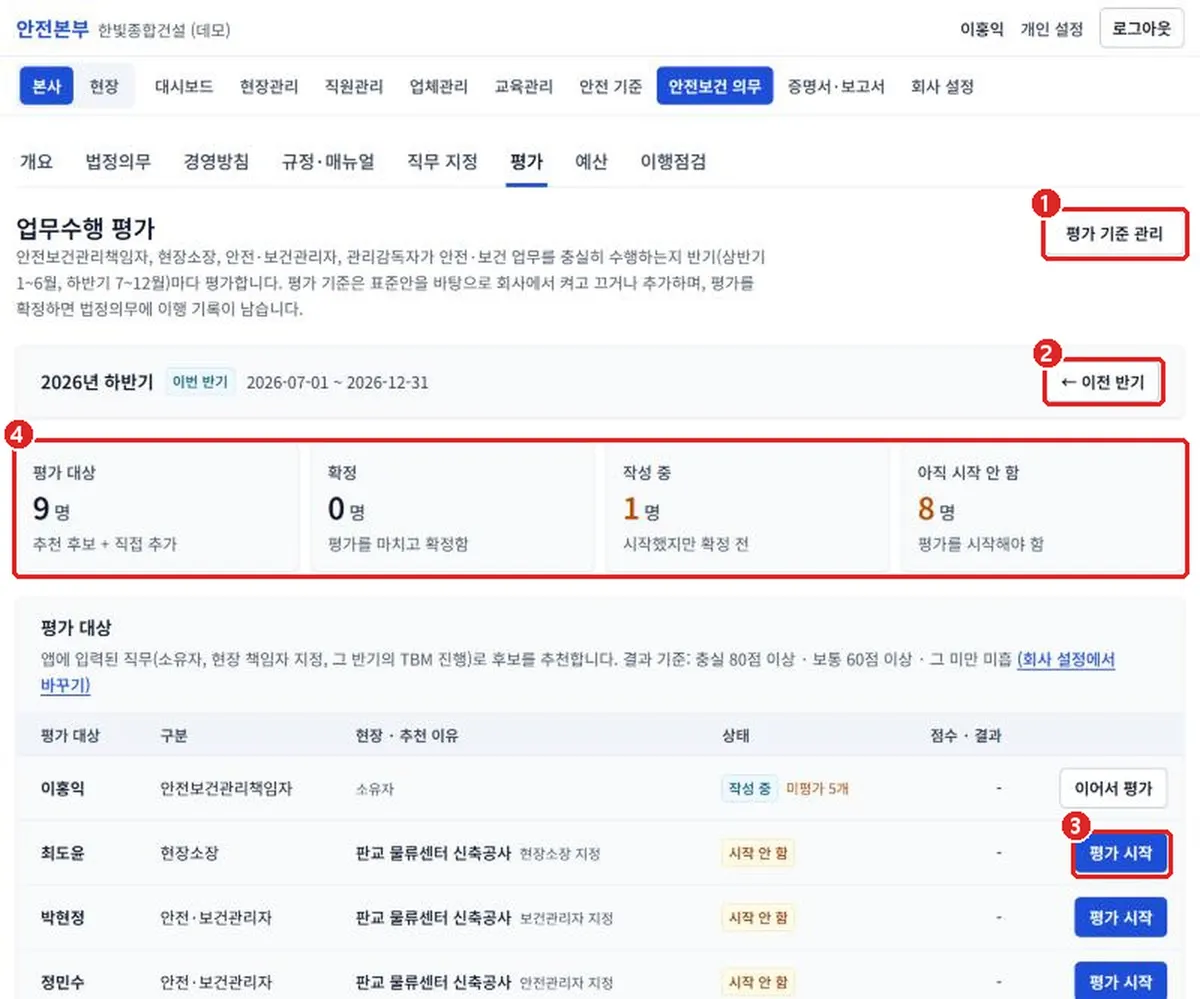The image size is (1200, 999).
Task: Click the name 정민수 in the table
Action: (x=62, y=982)
